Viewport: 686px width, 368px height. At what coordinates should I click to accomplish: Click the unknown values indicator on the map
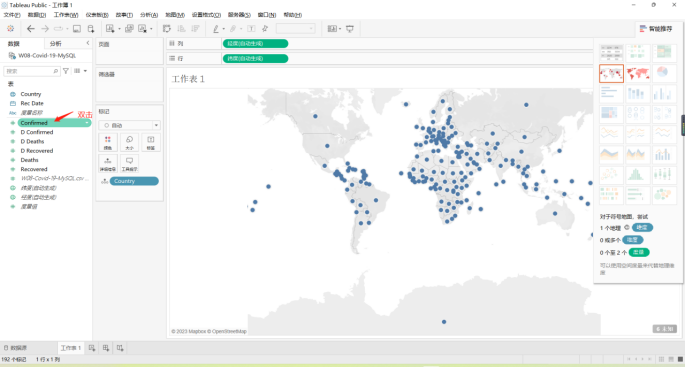pos(665,329)
